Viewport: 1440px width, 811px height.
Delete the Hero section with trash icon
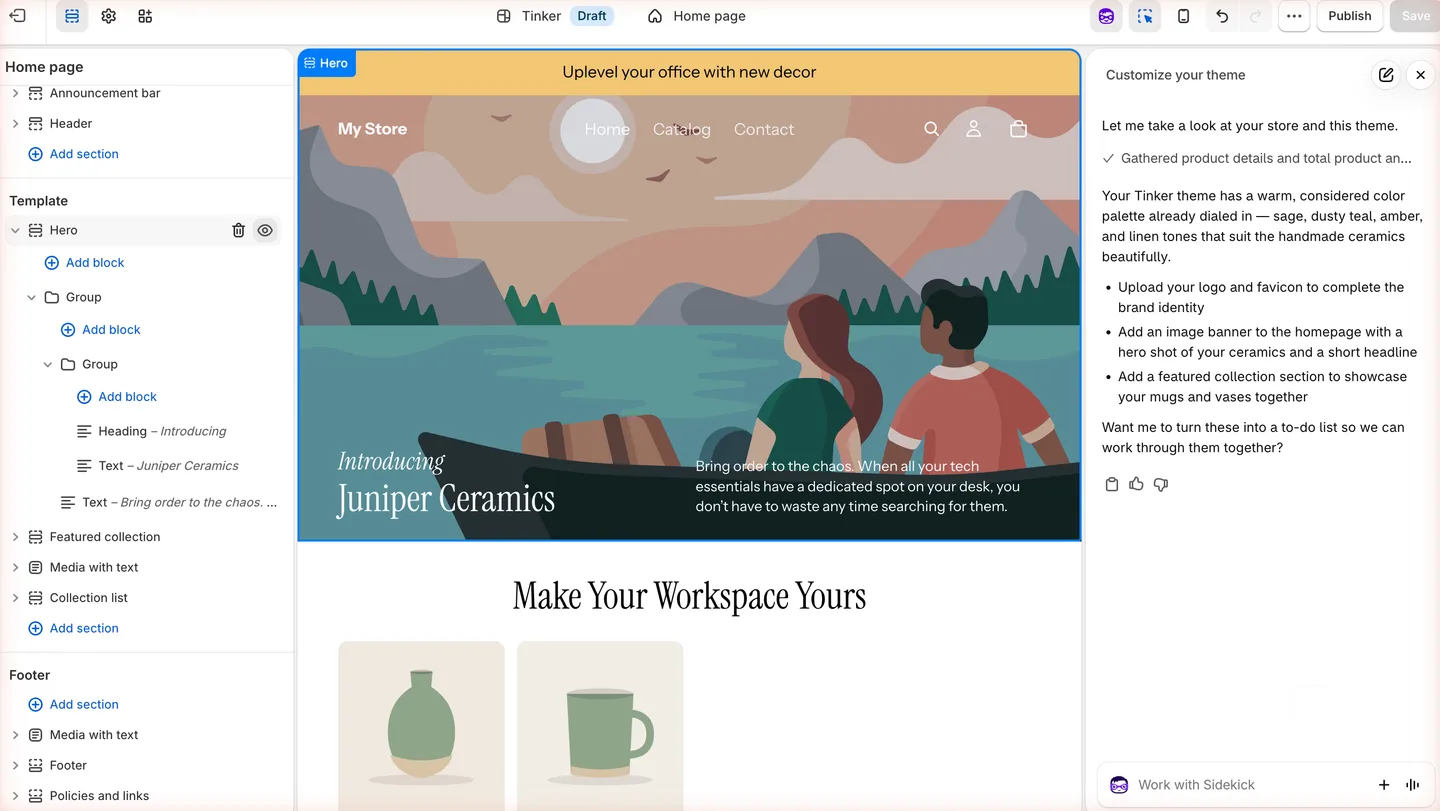[238, 230]
